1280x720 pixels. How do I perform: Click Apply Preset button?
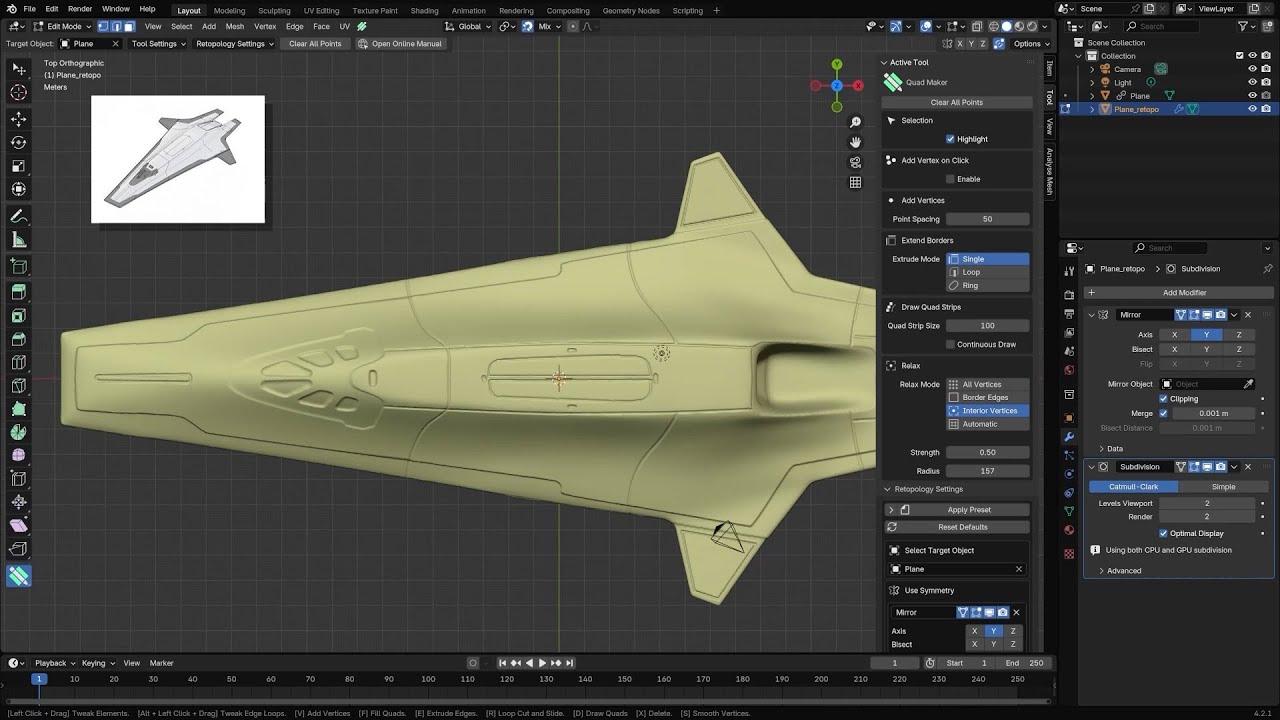click(969, 510)
